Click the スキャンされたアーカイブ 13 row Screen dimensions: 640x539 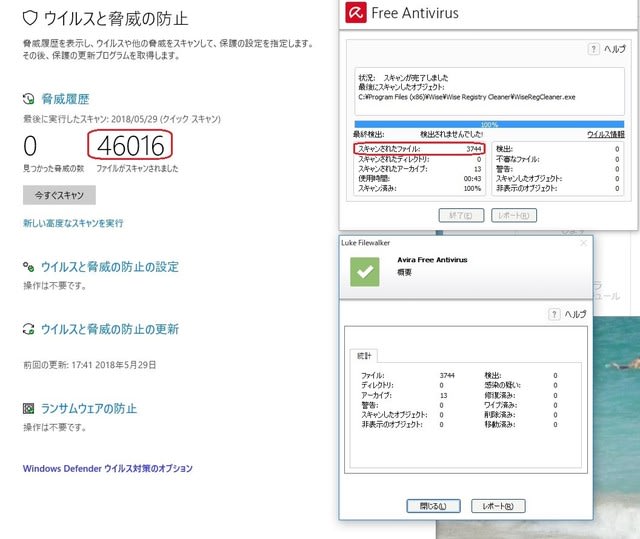tap(420, 169)
